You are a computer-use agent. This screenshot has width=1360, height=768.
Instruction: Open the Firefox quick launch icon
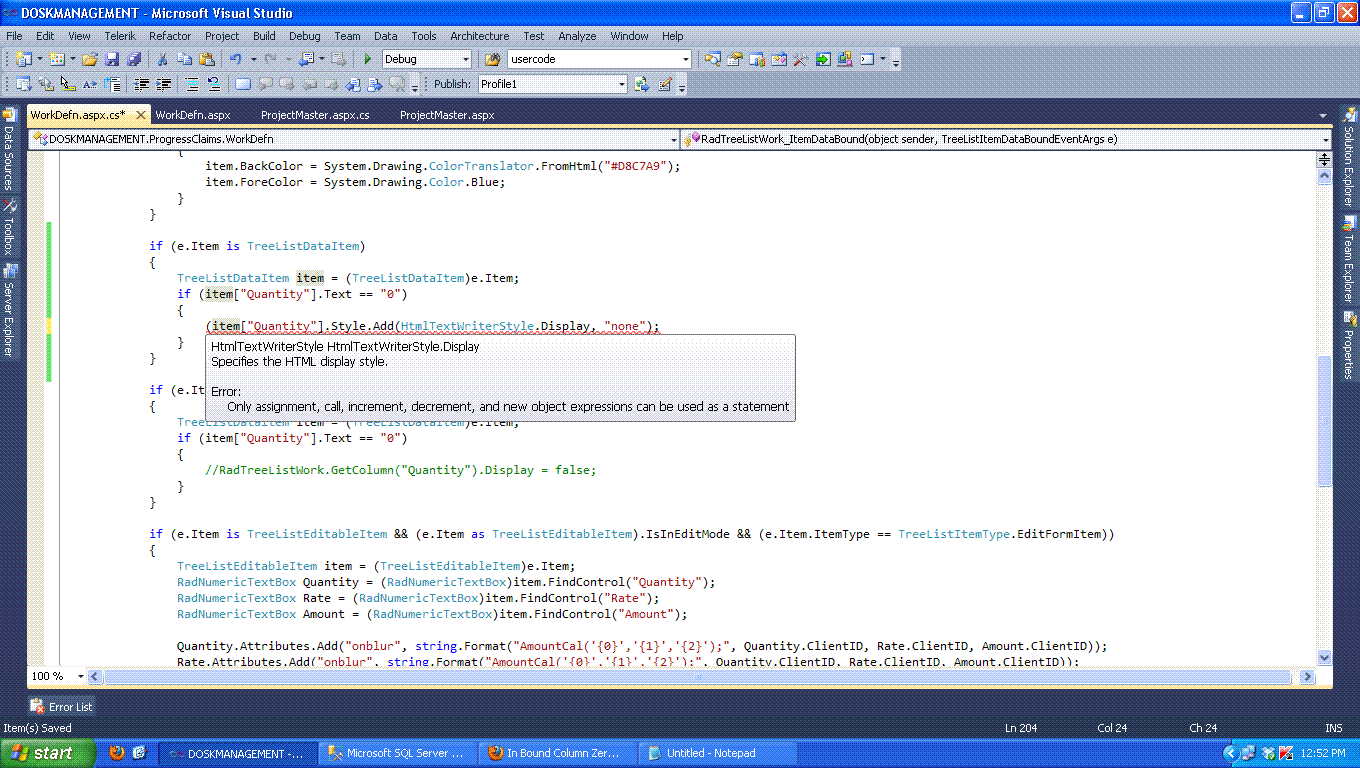pos(117,753)
